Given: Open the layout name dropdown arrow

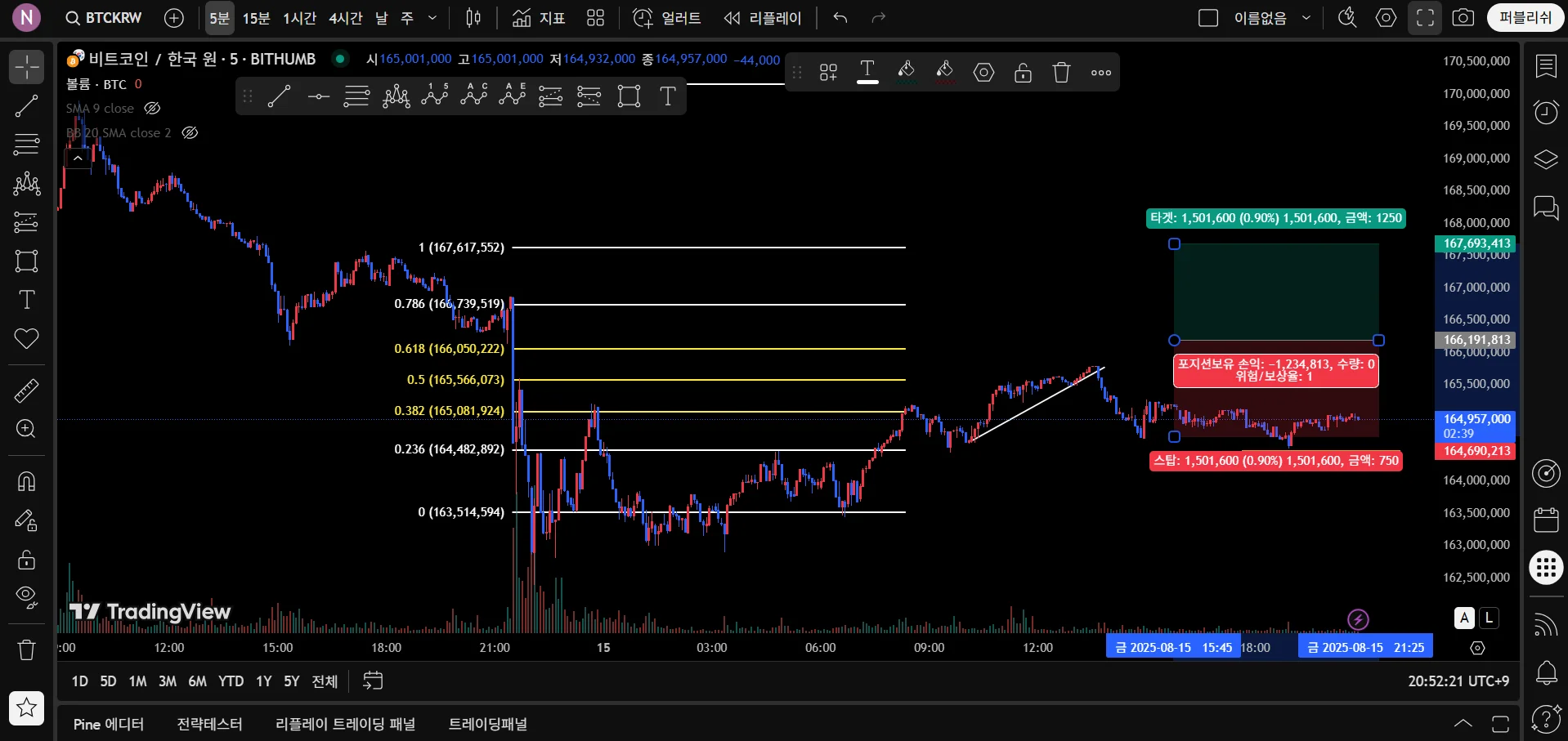Looking at the screenshot, I should point(1306,18).
